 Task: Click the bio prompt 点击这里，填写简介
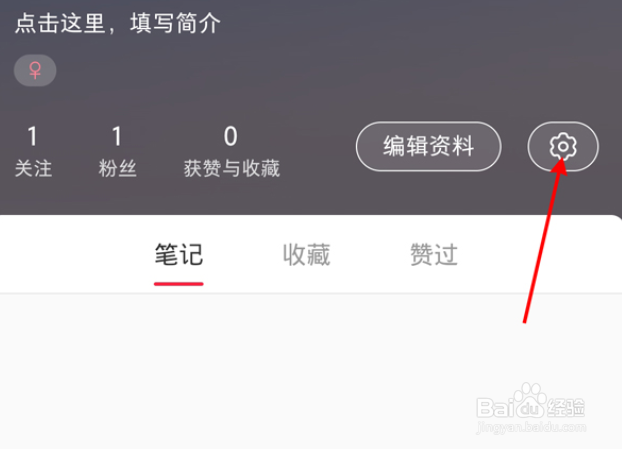(x=118, y=23)
